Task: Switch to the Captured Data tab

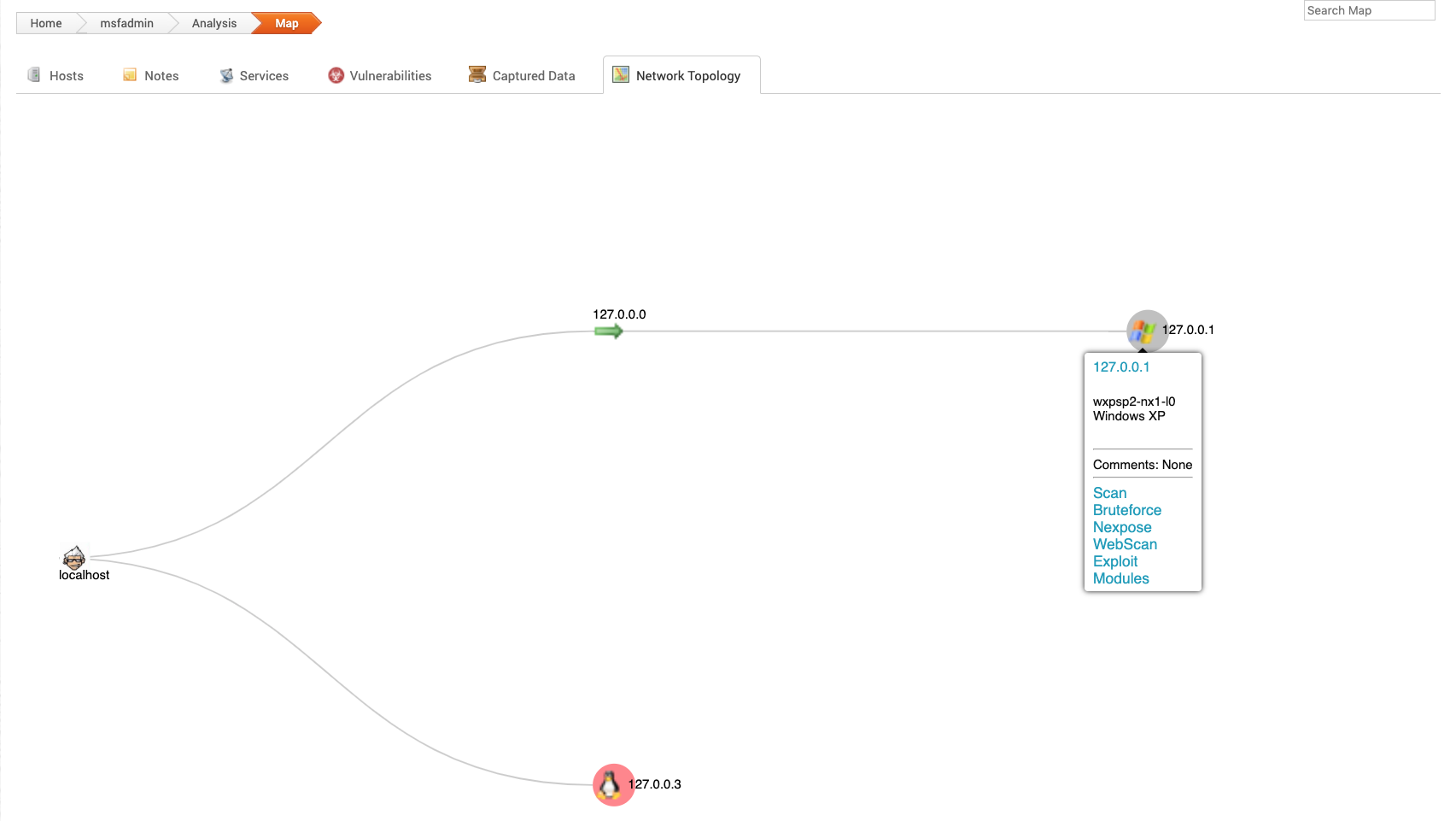Action: tap(533, 76)
